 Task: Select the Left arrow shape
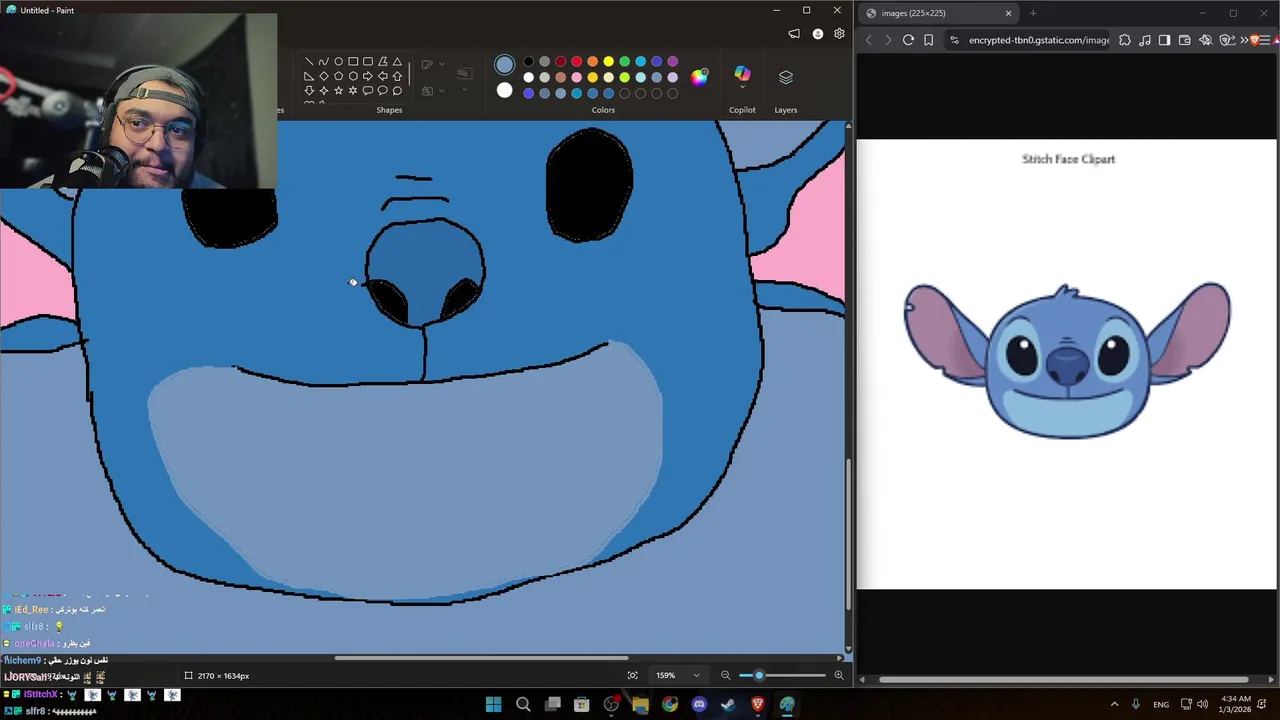click(x=383, y=76)
